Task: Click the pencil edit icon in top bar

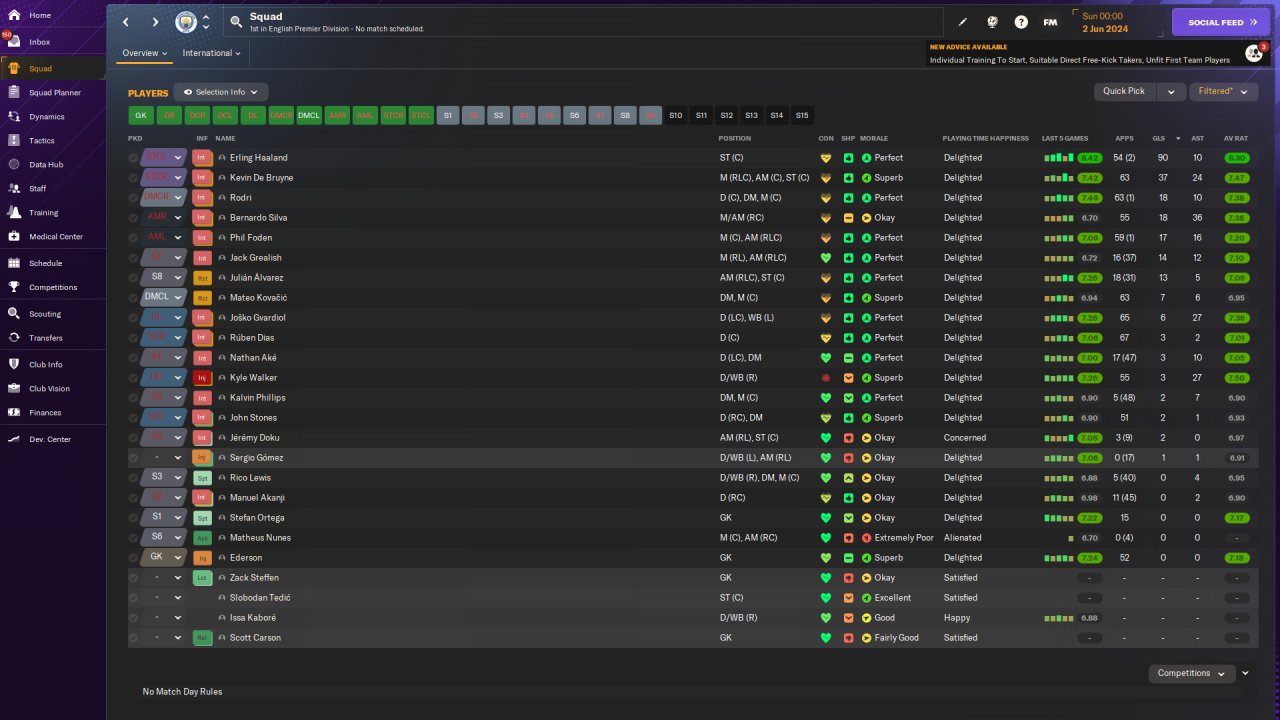Action: [963, 22]
